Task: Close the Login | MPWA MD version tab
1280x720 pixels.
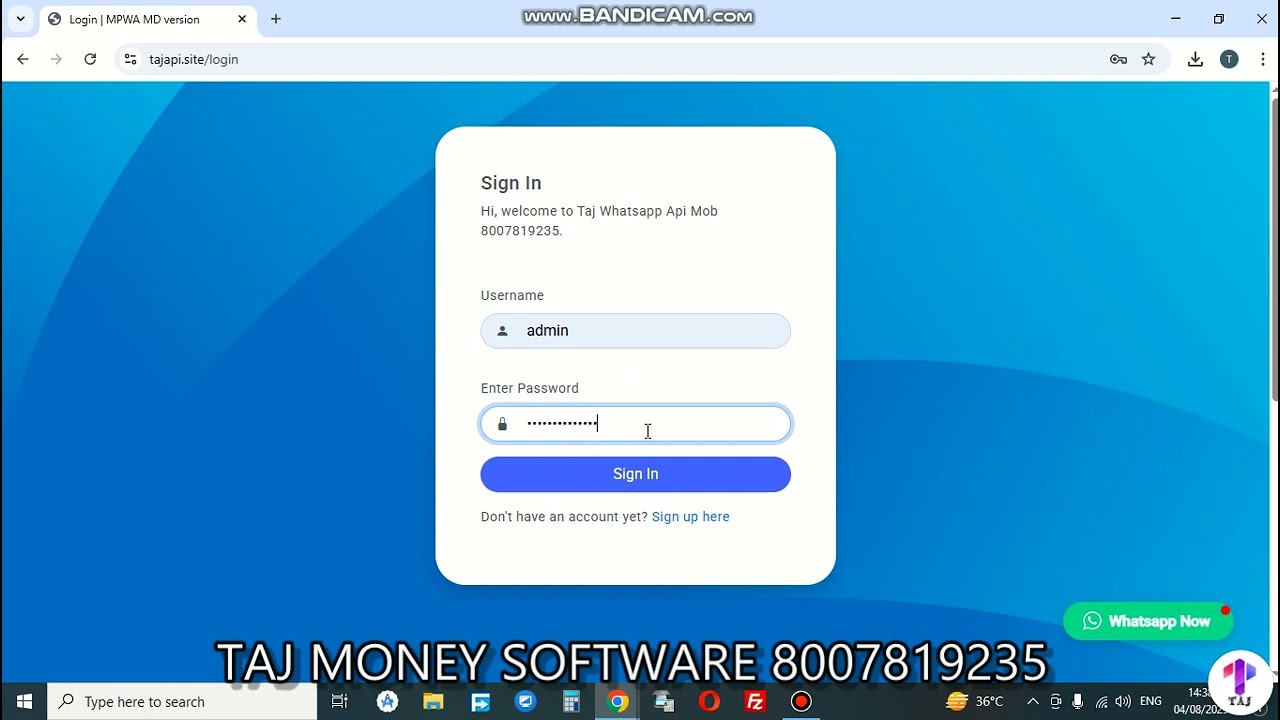Action: pyautogui.click(x=242, y=19)
